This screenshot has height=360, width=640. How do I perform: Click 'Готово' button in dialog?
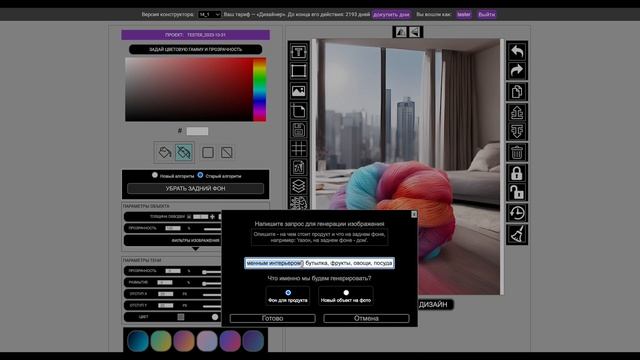click(x=272, y=318)
